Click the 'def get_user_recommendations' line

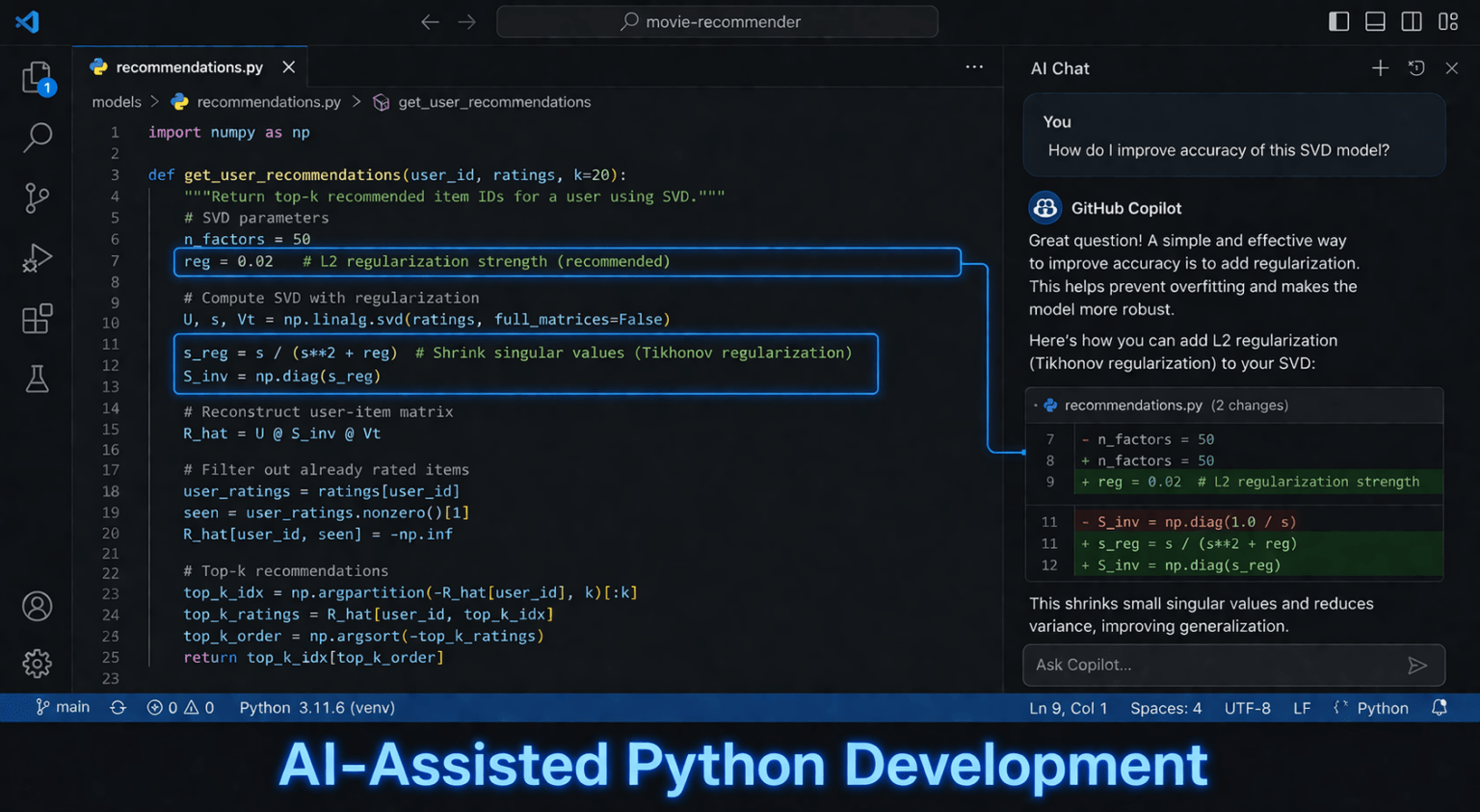point(387,174)
